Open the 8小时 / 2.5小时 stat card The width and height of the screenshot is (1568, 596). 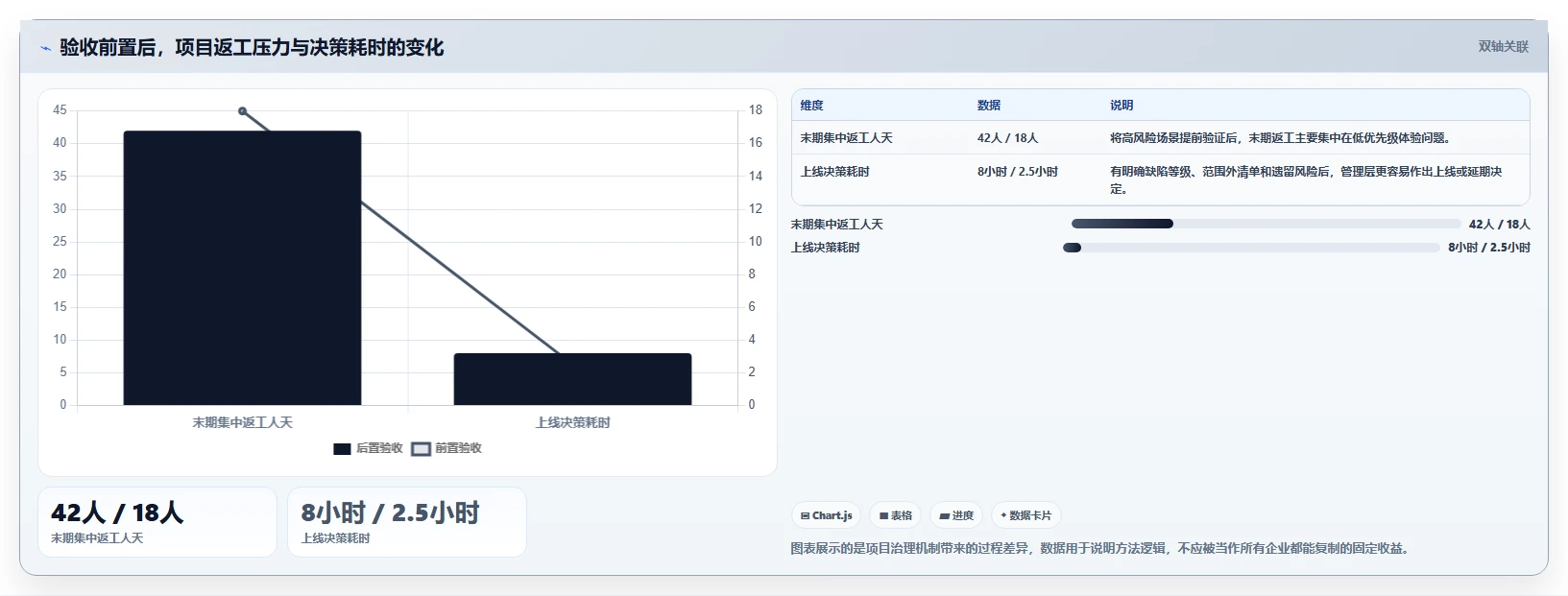(x=407, y=522)
